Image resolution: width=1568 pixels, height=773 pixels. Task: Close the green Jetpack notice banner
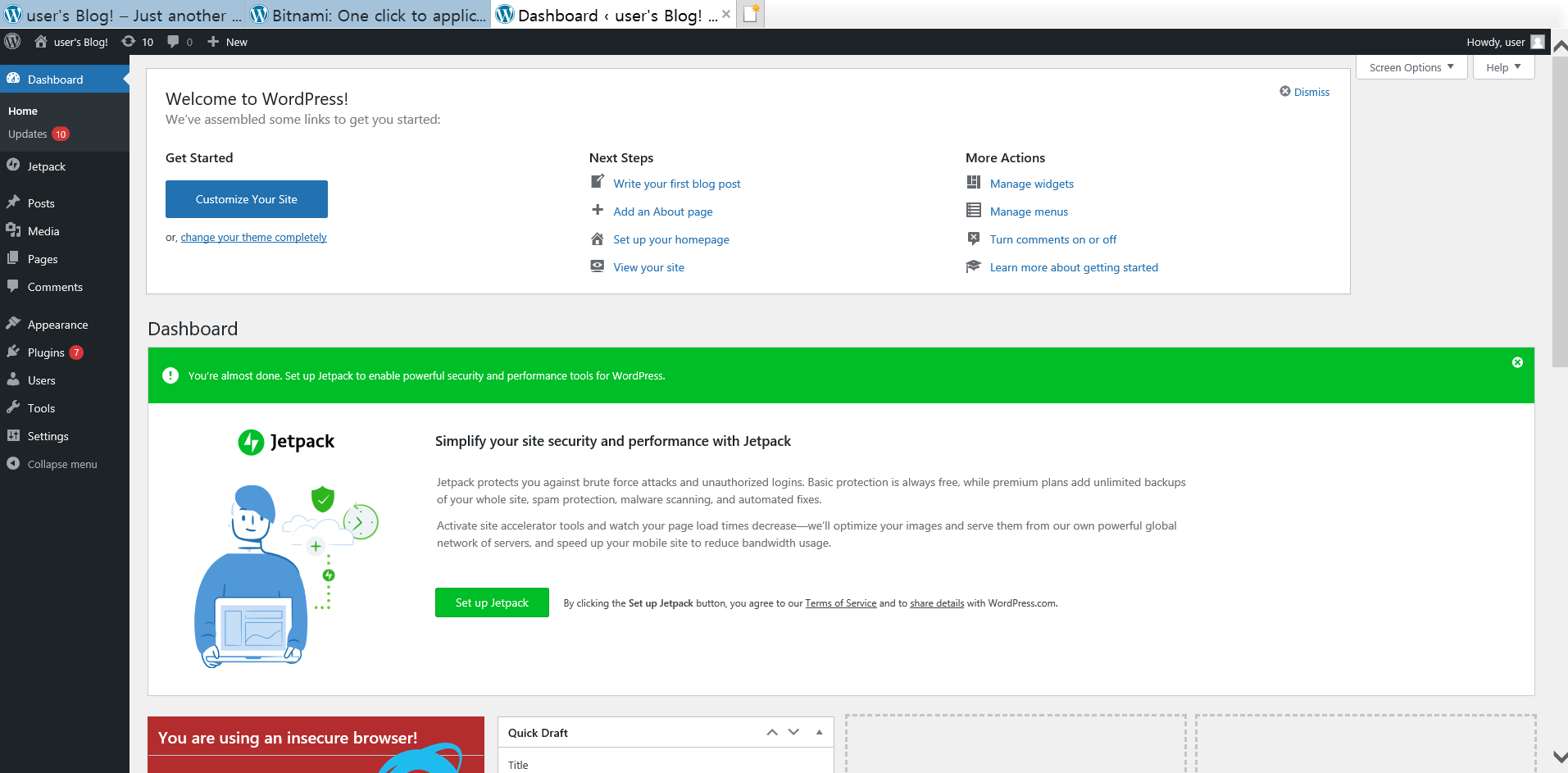(x=1517, y=362)
